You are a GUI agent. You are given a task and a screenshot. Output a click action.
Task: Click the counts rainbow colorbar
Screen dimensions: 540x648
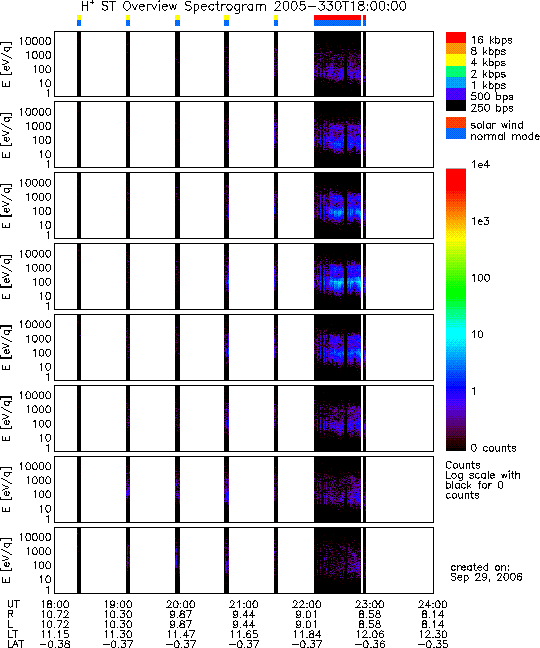tap(456, 310)
